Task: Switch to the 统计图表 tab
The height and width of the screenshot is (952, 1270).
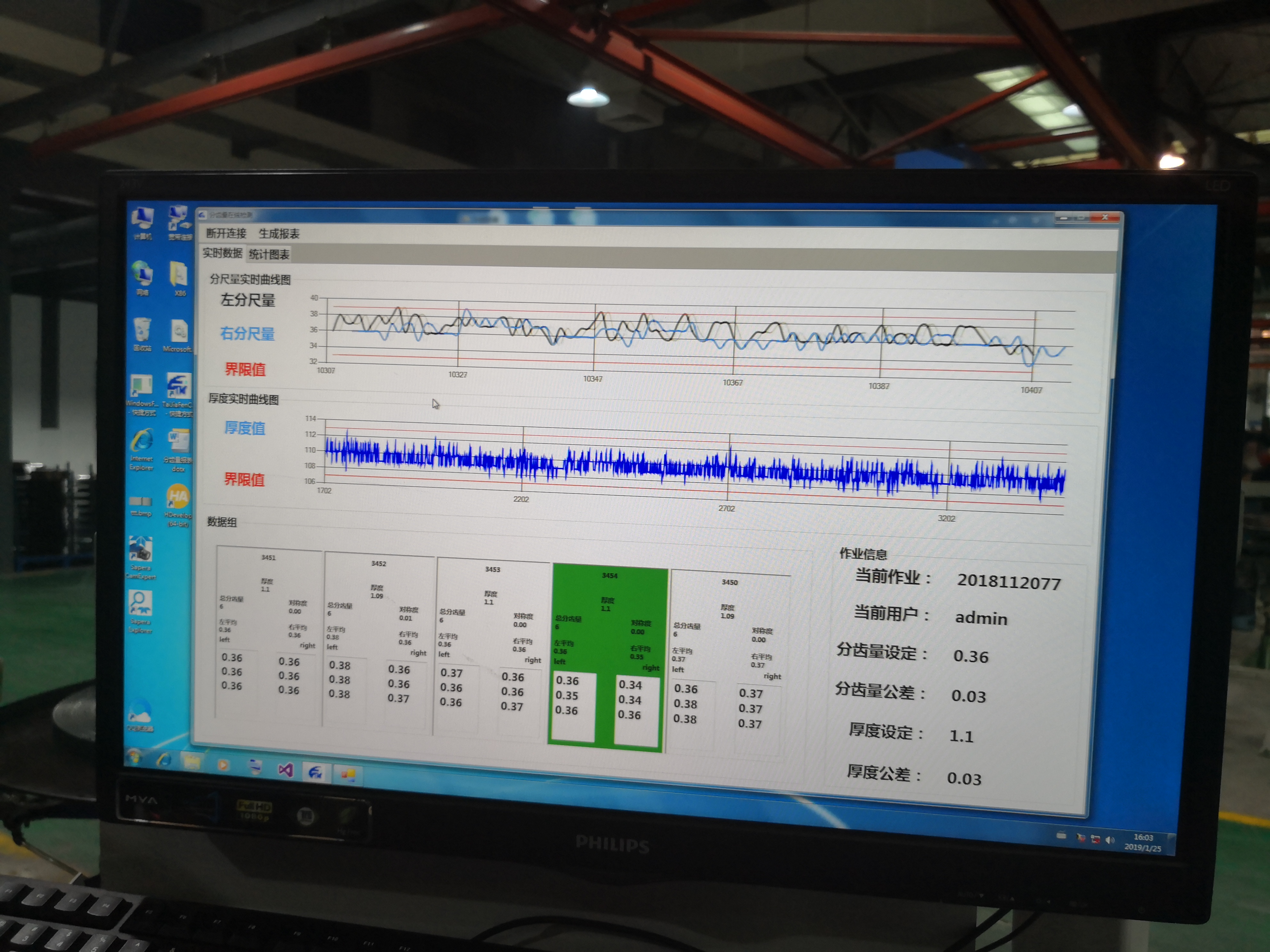Action: coord(269,254)
